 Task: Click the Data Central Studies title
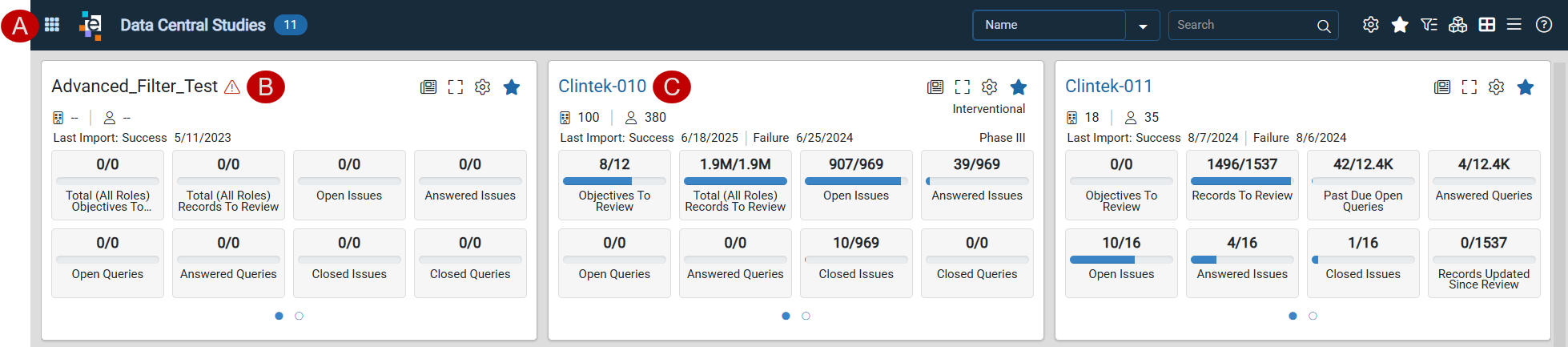coord(193,25)
